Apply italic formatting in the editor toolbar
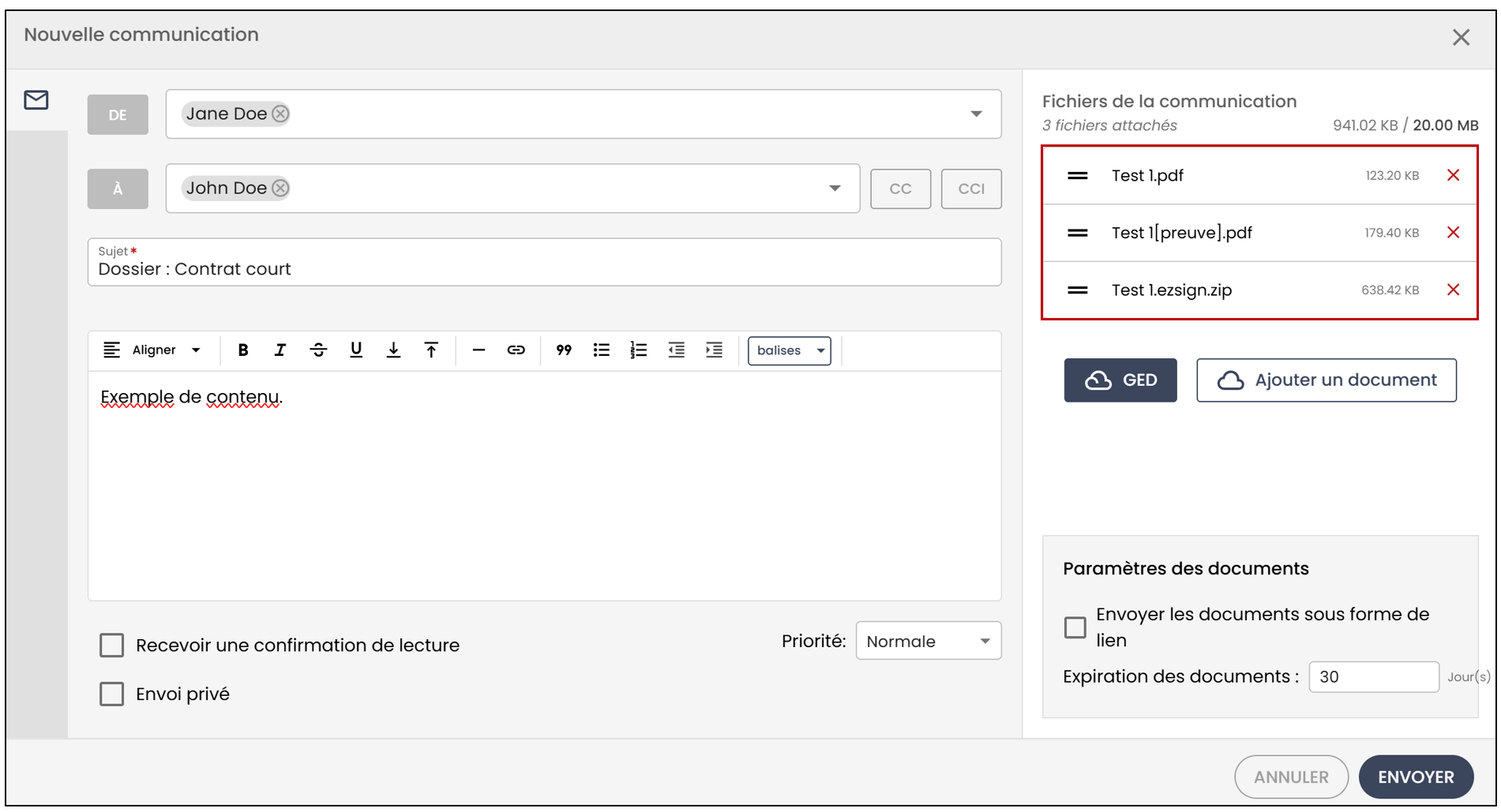The height and width of the screenshot is (812, 1501). click(x=280, y=350)
